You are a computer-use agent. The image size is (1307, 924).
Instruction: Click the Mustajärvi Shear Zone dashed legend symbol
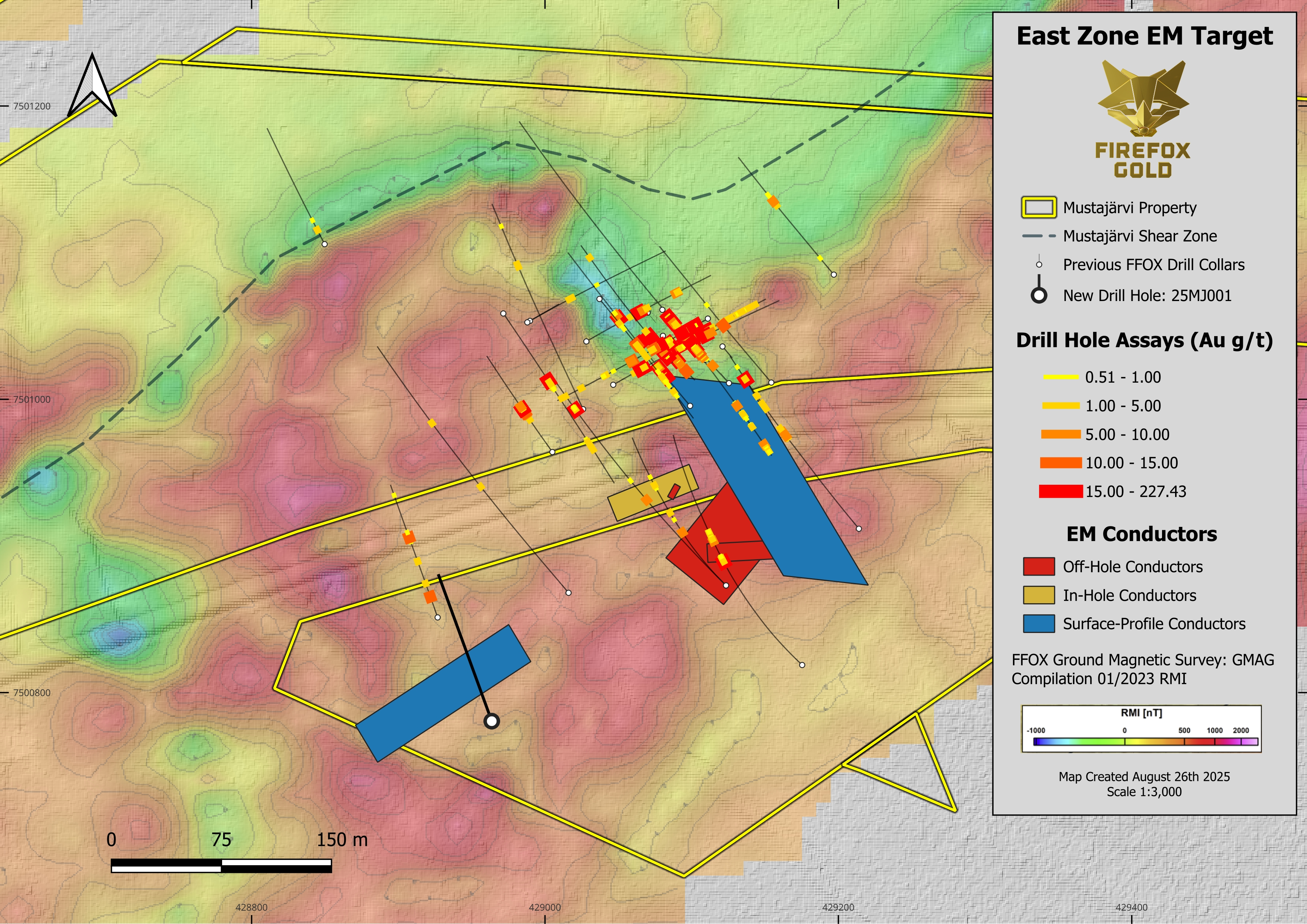click(x=1038, y=236)
